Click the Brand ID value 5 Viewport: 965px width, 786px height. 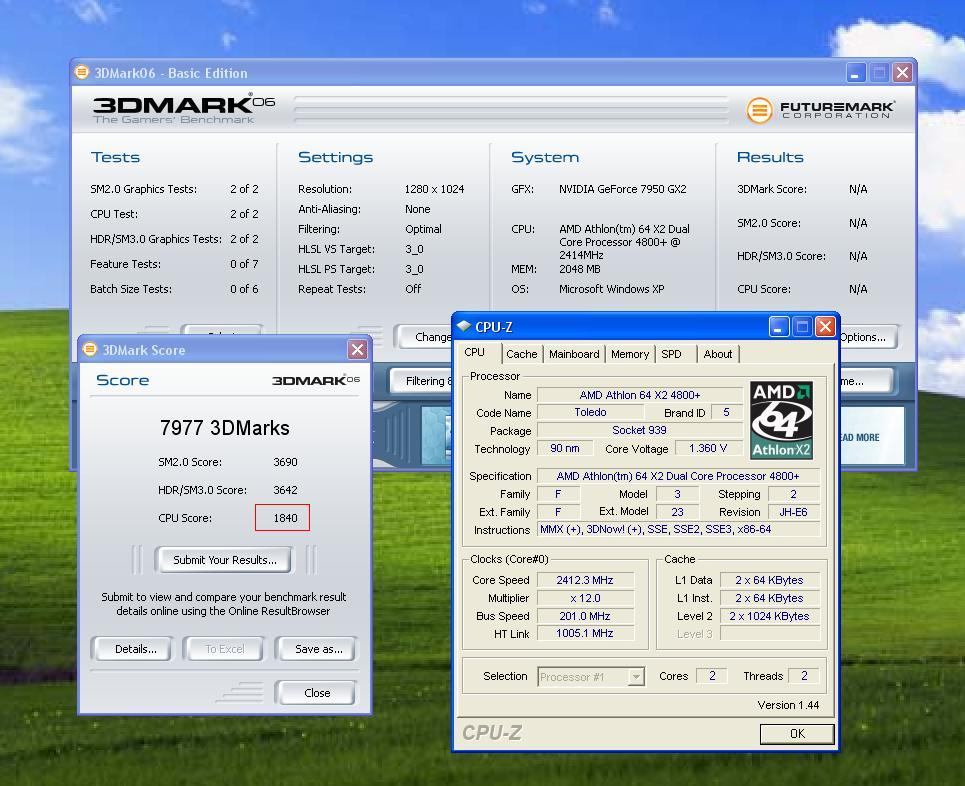pyautogui.click(x=726, y=412)
